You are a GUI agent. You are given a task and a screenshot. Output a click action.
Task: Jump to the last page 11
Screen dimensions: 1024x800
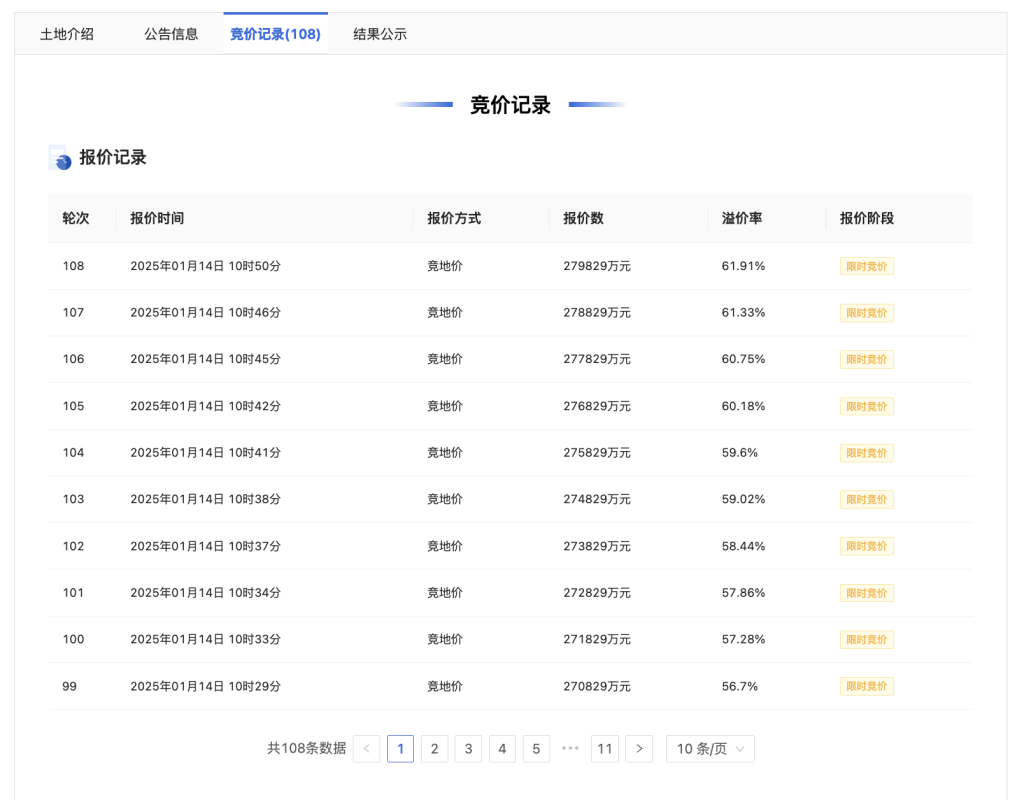pyautogui.click(x=605, y=748)
